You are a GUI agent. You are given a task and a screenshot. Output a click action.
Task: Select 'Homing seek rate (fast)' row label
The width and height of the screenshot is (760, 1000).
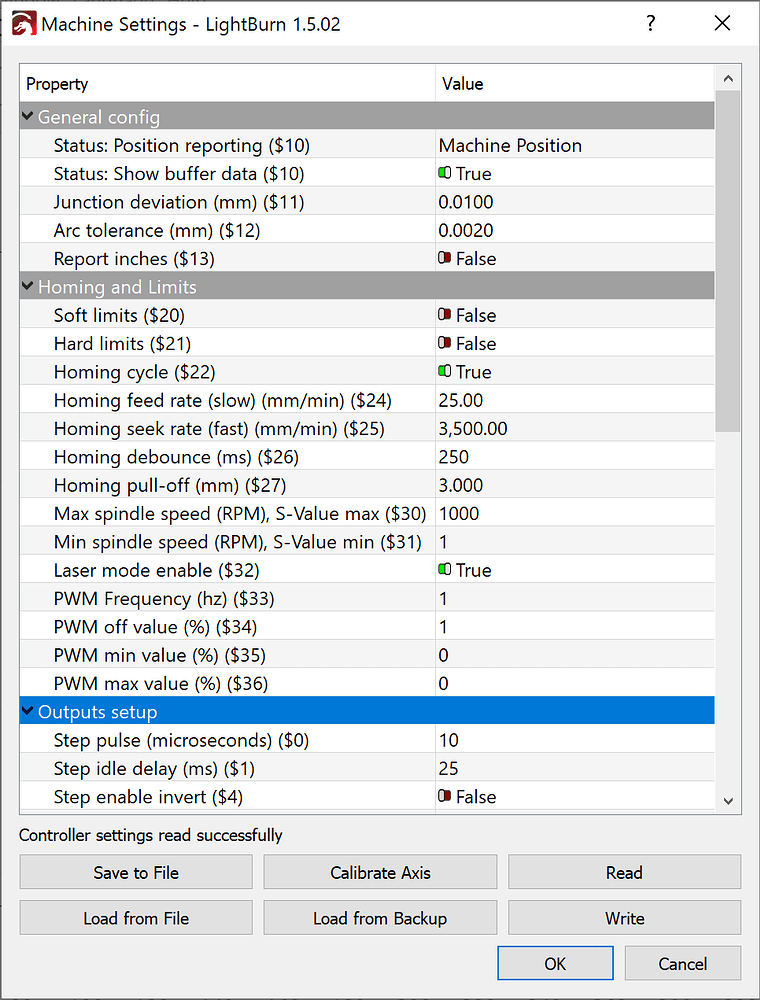pyautogui.click(x=219, y=429)
